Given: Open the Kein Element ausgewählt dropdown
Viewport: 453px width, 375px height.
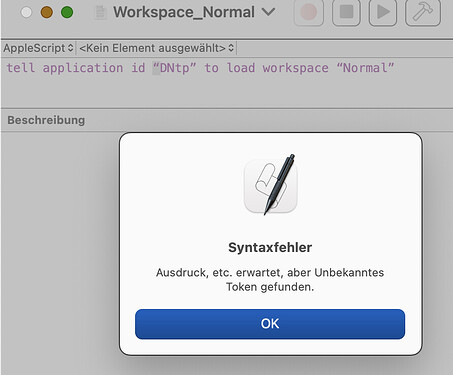Looking at the screenshot, I should click(156, 48).
